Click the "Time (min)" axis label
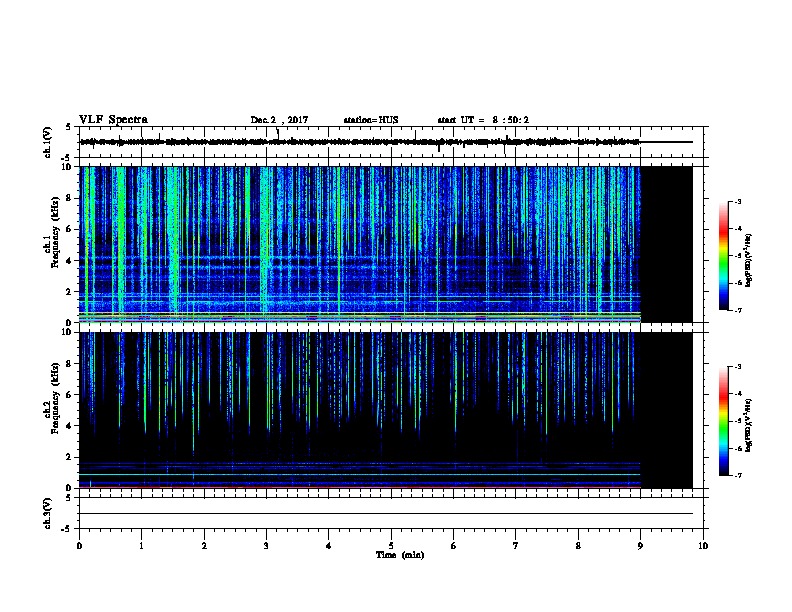This screenshot has width=792, height=612. click(400, 555)
